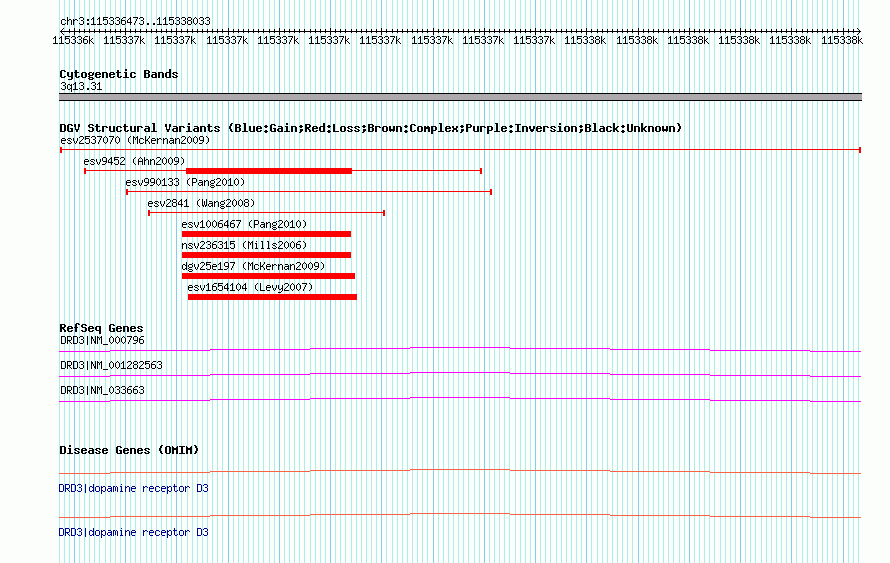The width and height of the screenshot is (890, 563).
Task: Click the esv2841 (Wang2008) variant label
Action: click(201, 203)
